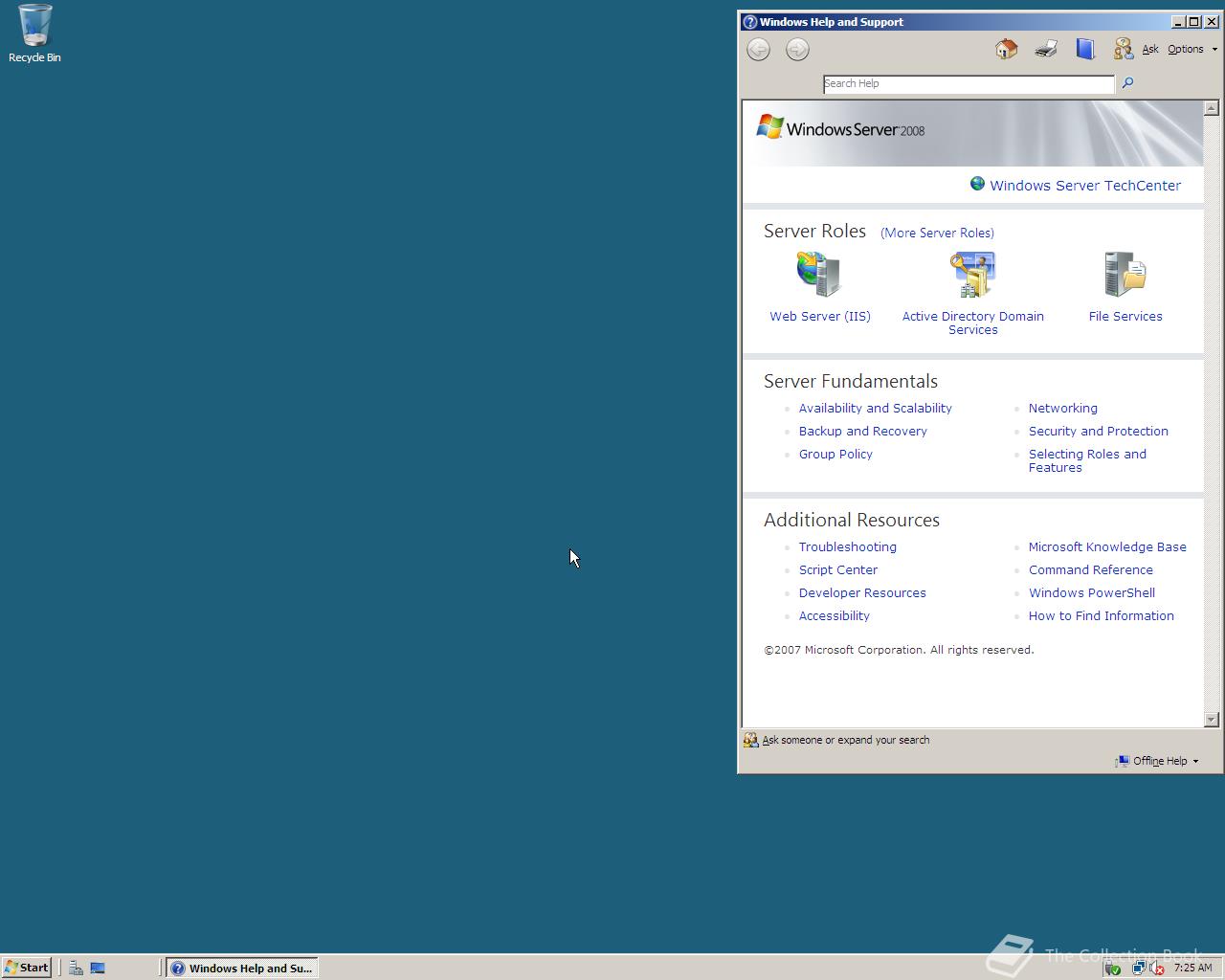Open the Options dropdown menu
This screenshot has width=1225, height=980.
[x=1192, y=49]
